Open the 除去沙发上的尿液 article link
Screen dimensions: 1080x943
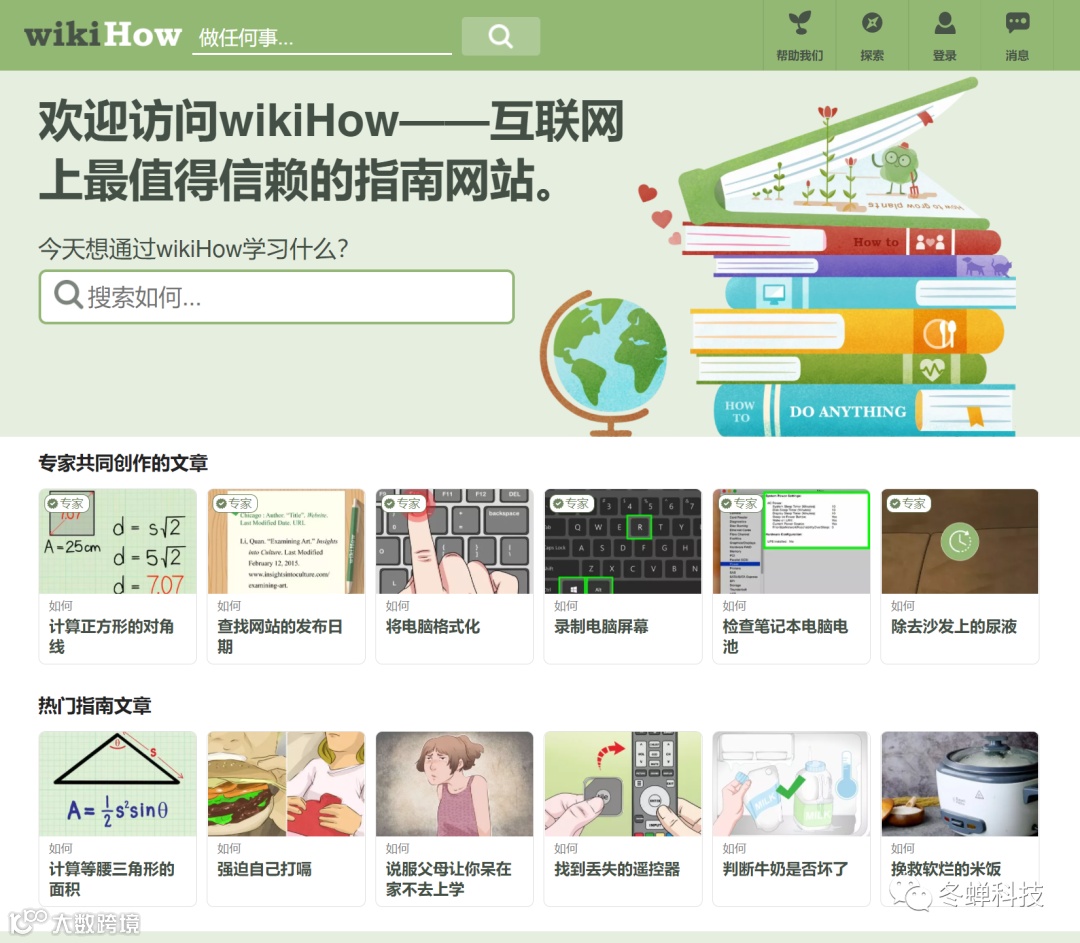[x=954, y=626]
